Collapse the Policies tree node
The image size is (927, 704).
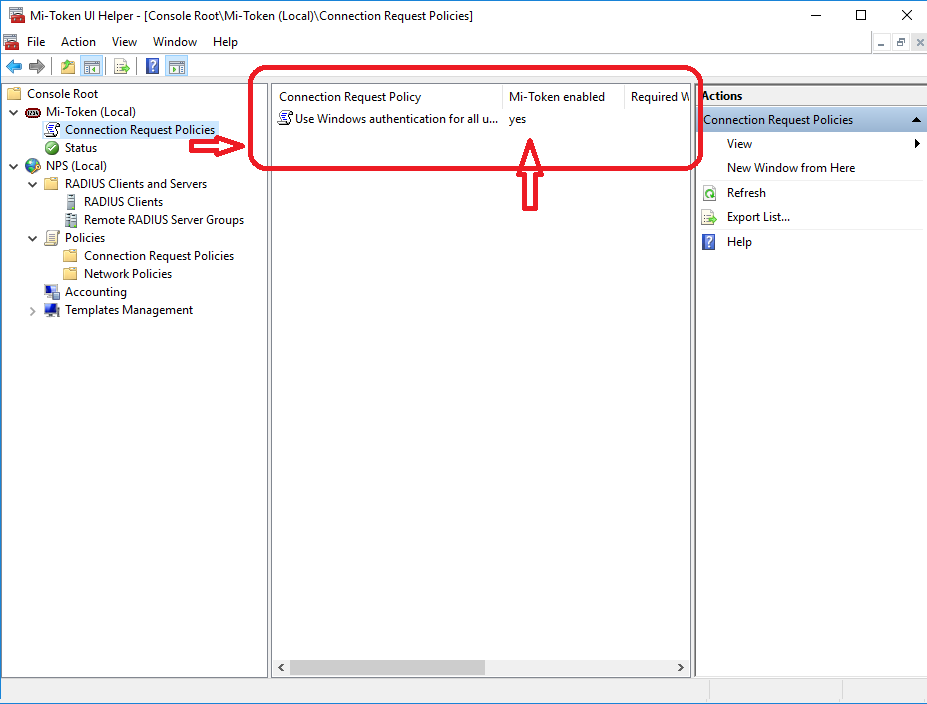click(x=33, y=238)
